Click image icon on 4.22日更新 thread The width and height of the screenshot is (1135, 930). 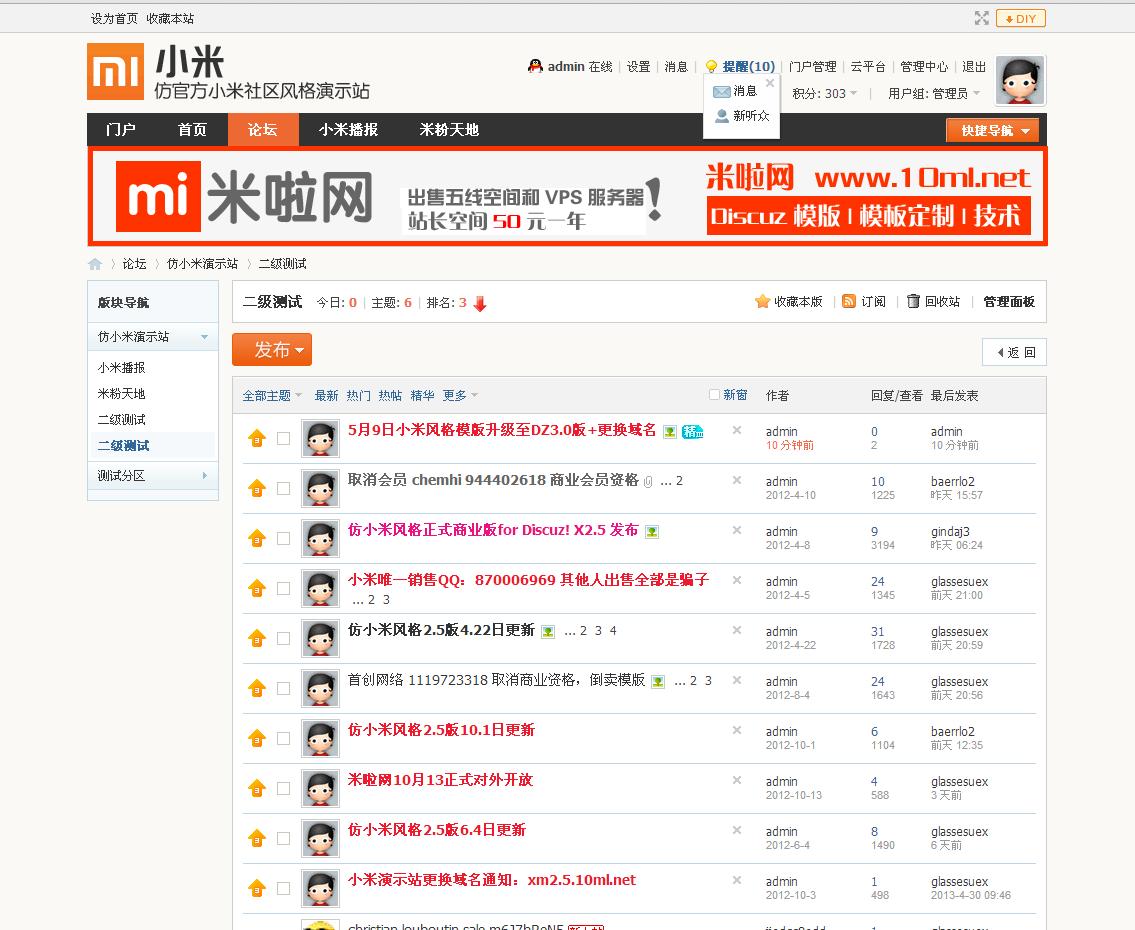[x=548, y=632]
